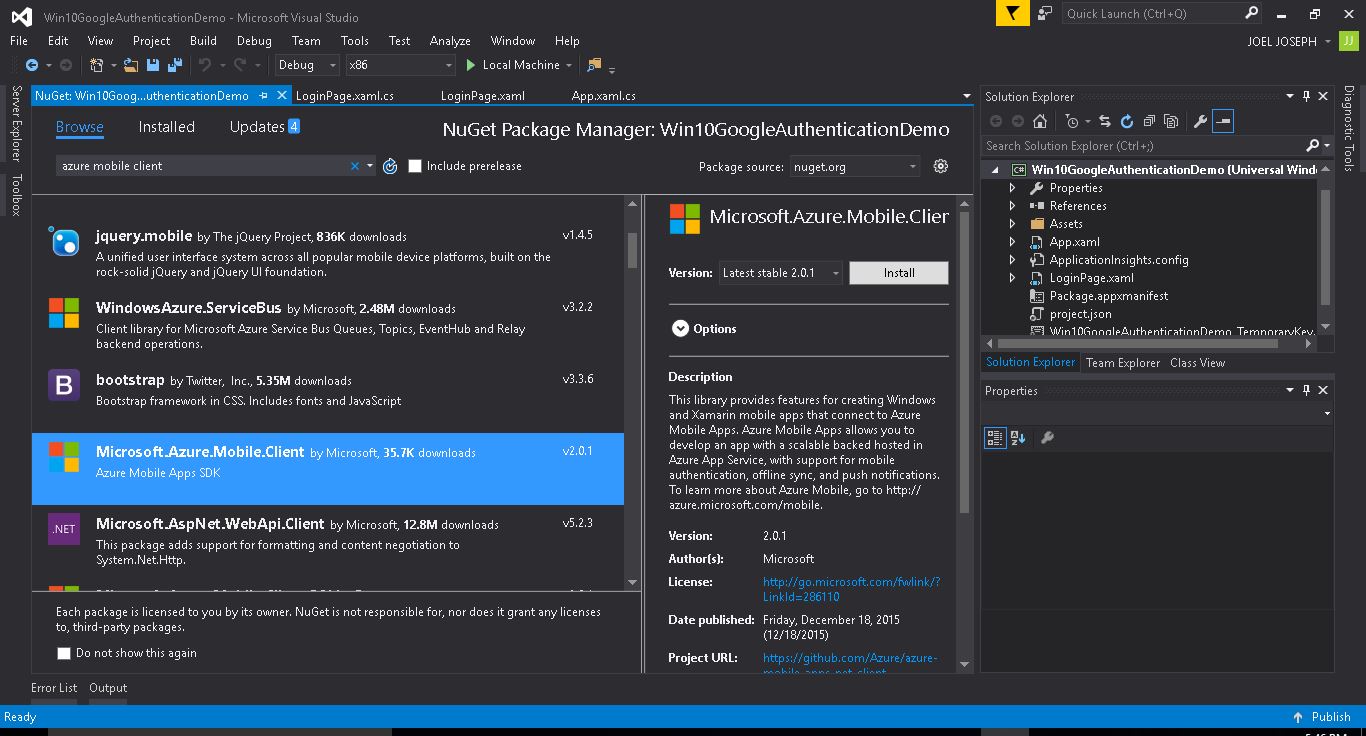
Task: Open Pending Changes Filter in Solution Explorer
Action: [1072, 121]
